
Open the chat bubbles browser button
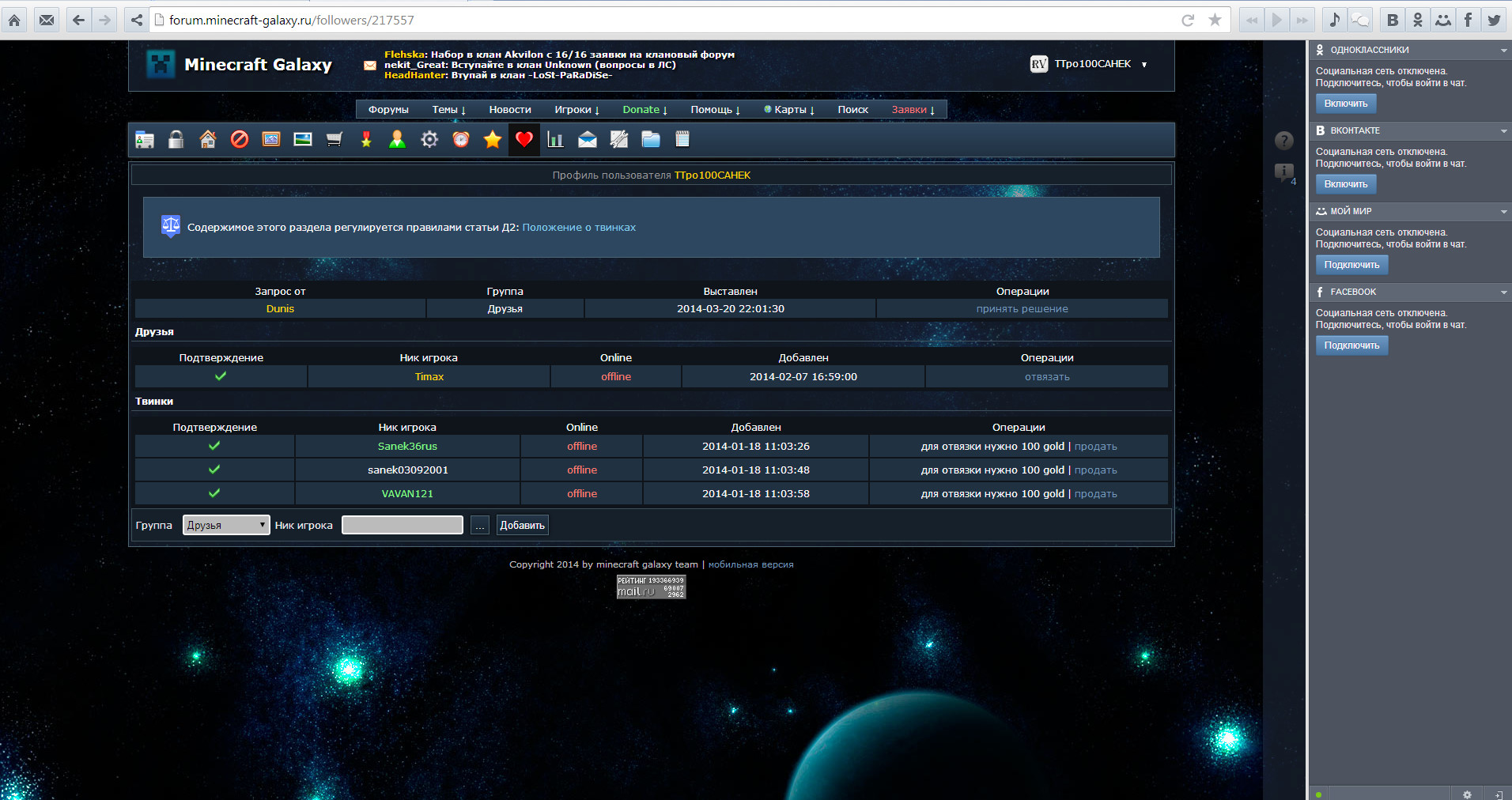pos(1360,20)
